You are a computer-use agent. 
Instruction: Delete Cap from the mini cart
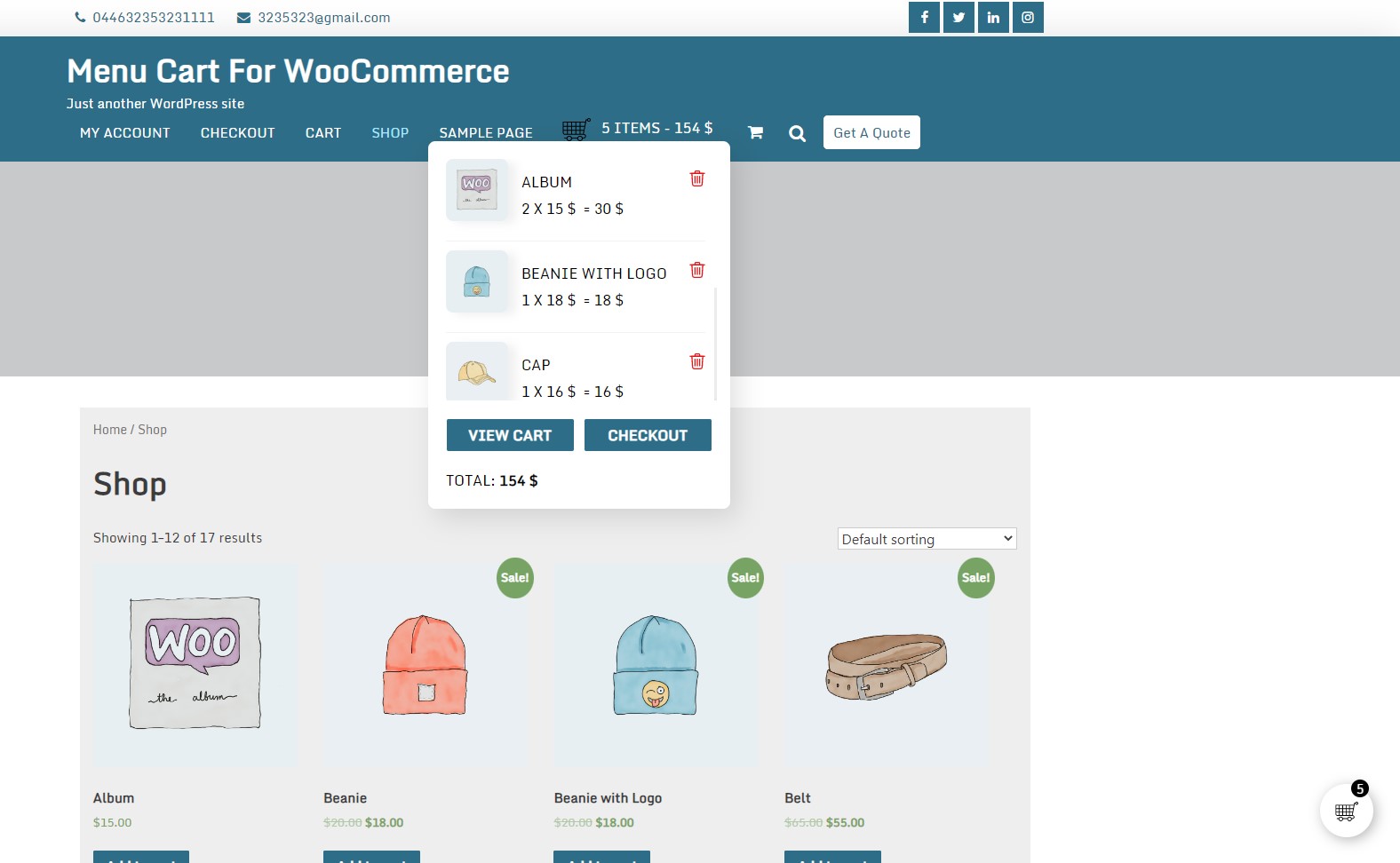coord(697,361)
